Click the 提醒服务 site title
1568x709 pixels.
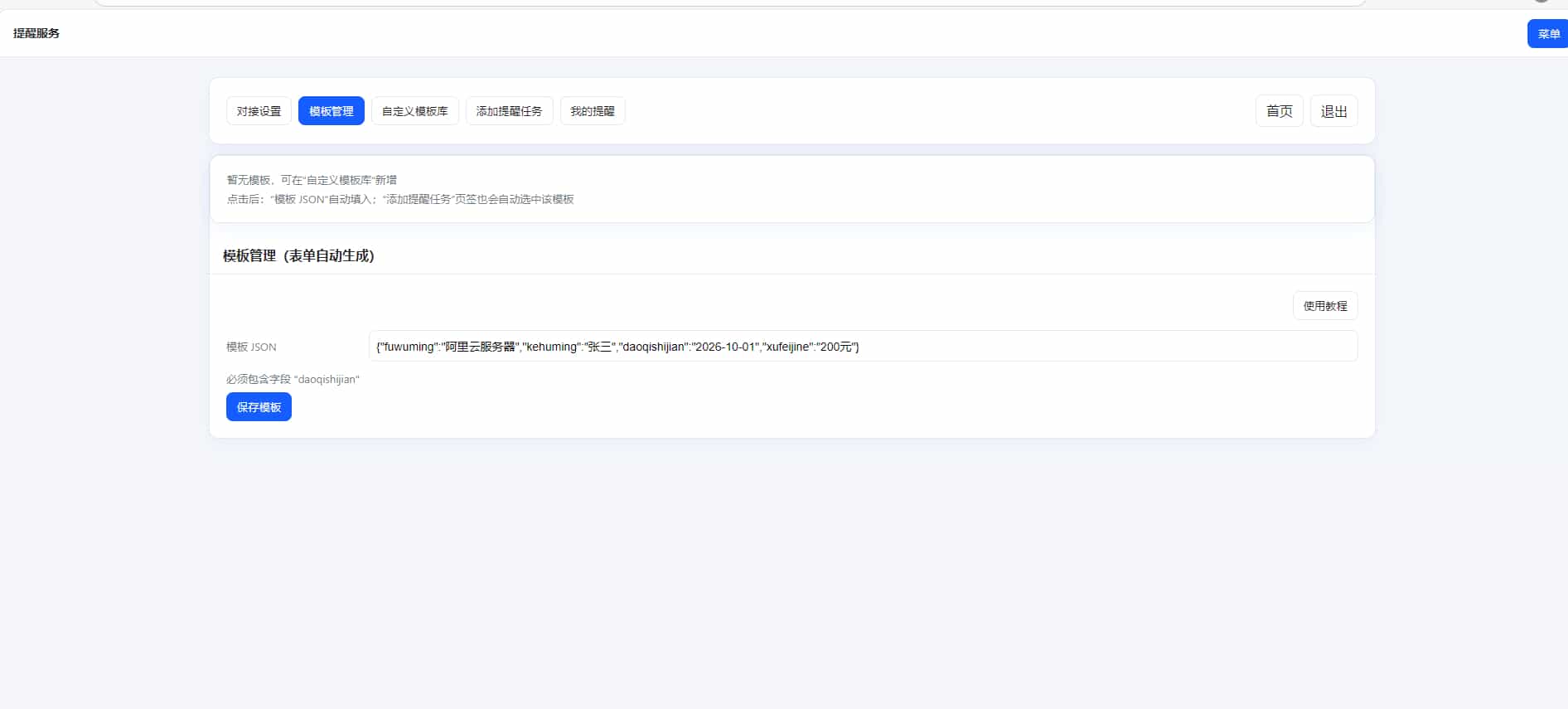click(36, 33)
